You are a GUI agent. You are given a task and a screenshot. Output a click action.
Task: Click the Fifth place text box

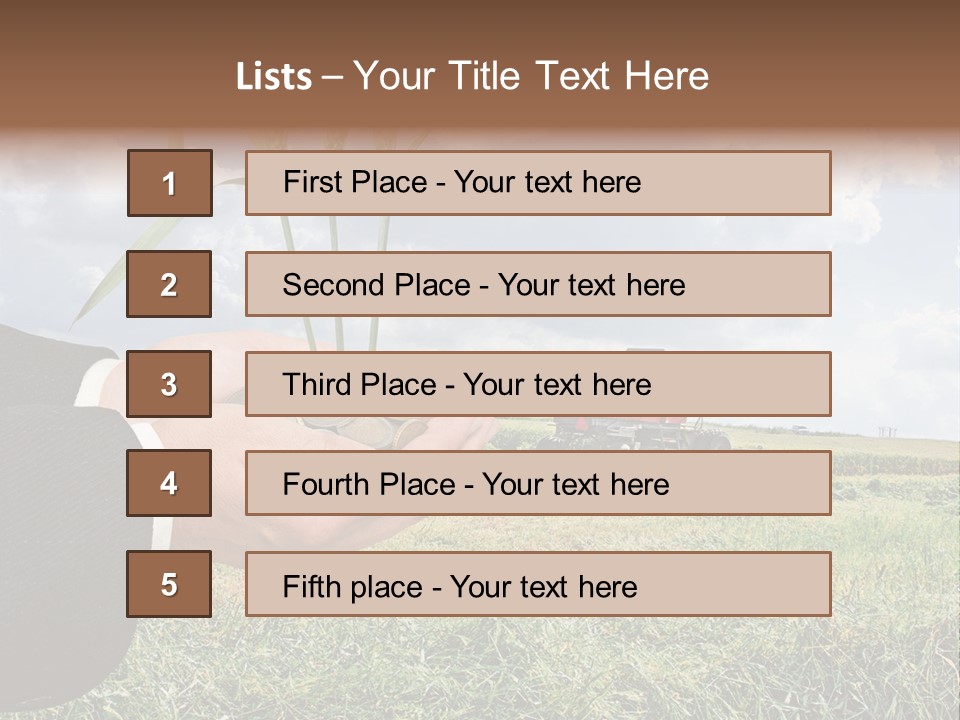538,584
